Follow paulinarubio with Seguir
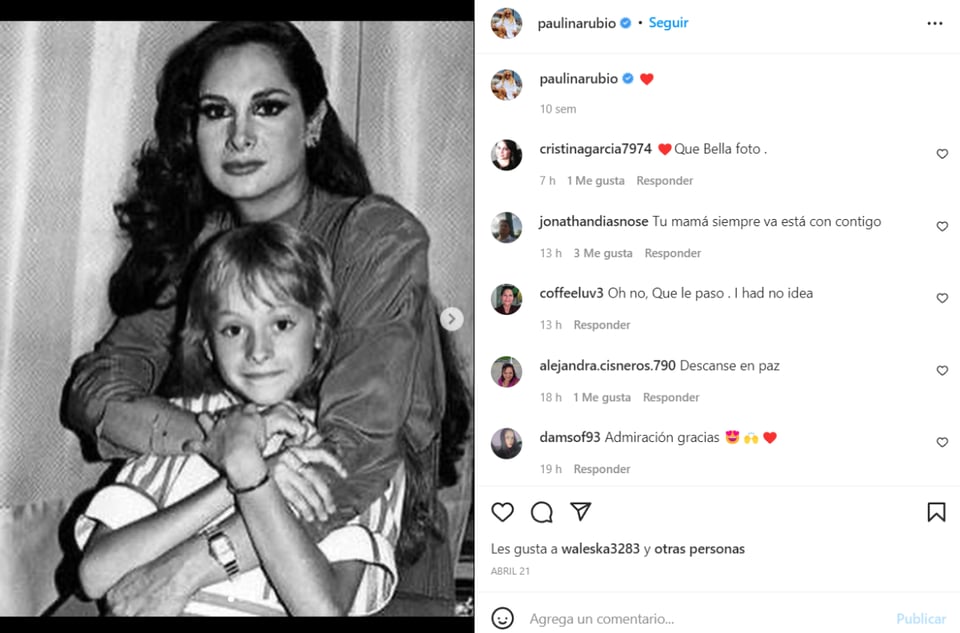Screen dimensions: 960x633 point(668,23)
